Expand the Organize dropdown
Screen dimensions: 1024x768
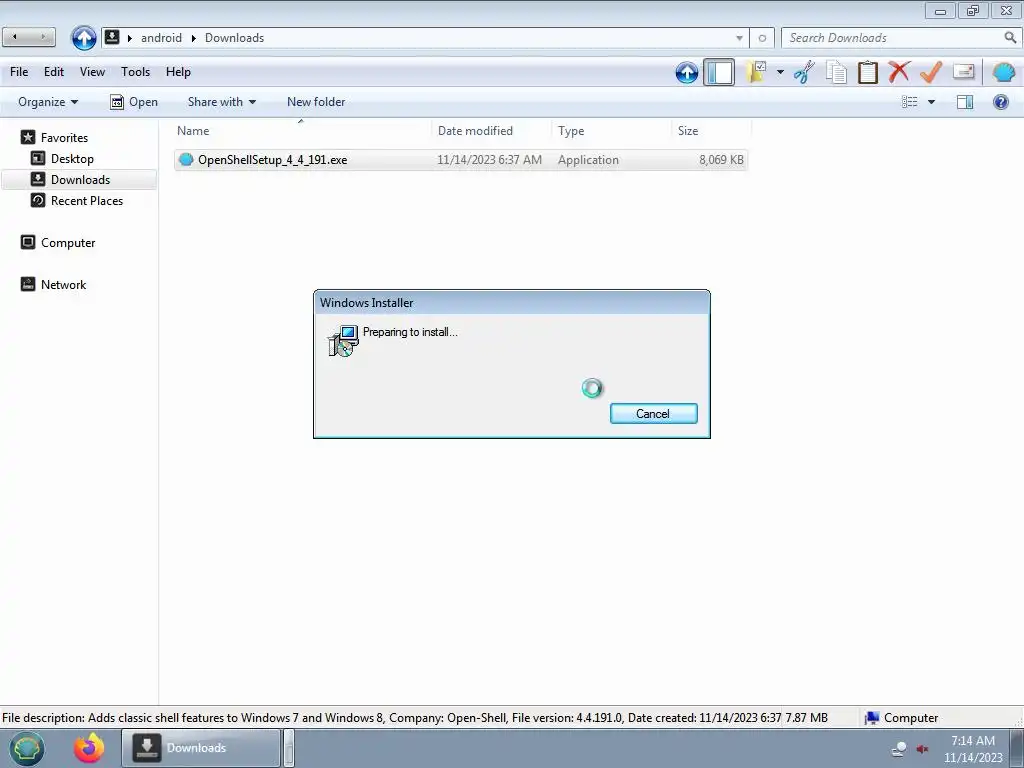[x=48, y=102]
